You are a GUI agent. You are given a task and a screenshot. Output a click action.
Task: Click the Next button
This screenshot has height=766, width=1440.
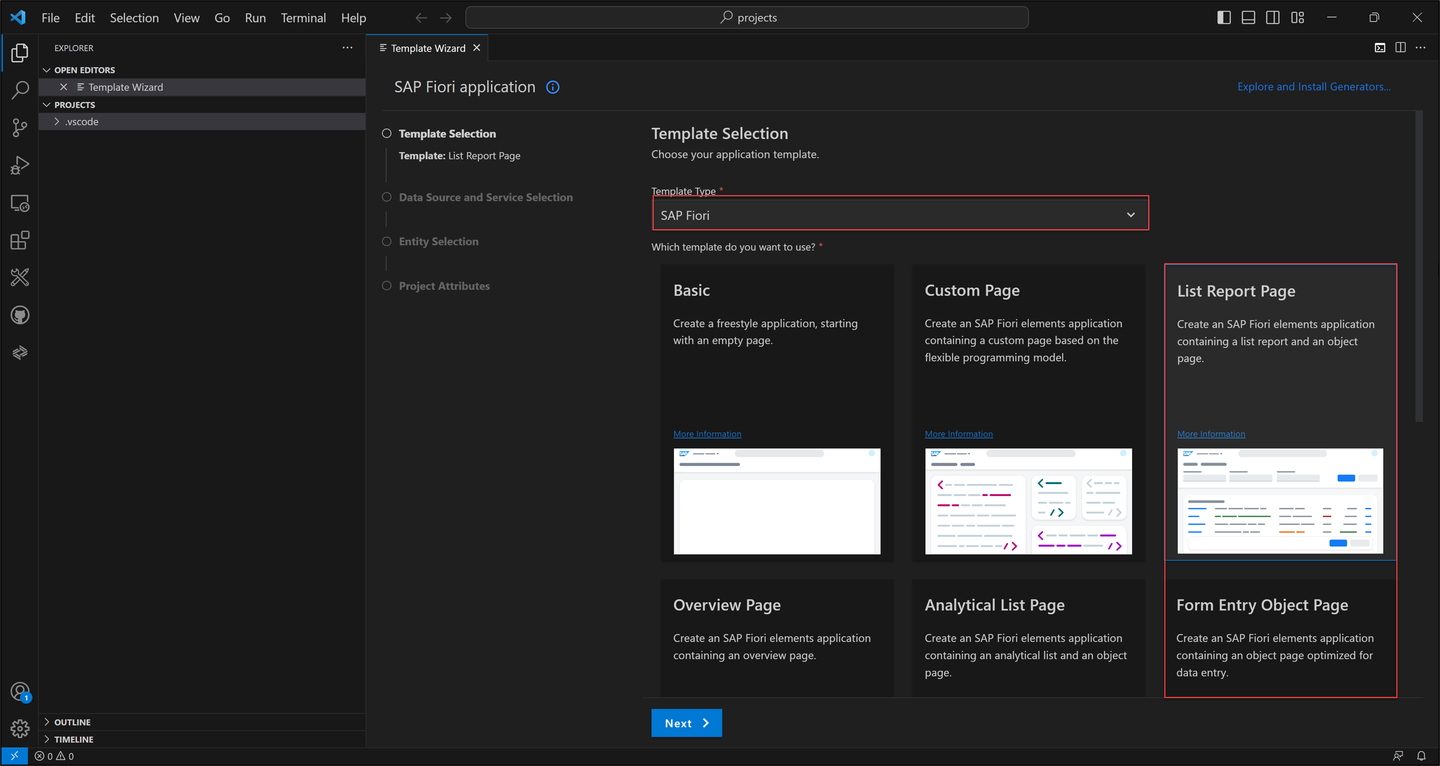pyautogui.click(x=686, y=723)
